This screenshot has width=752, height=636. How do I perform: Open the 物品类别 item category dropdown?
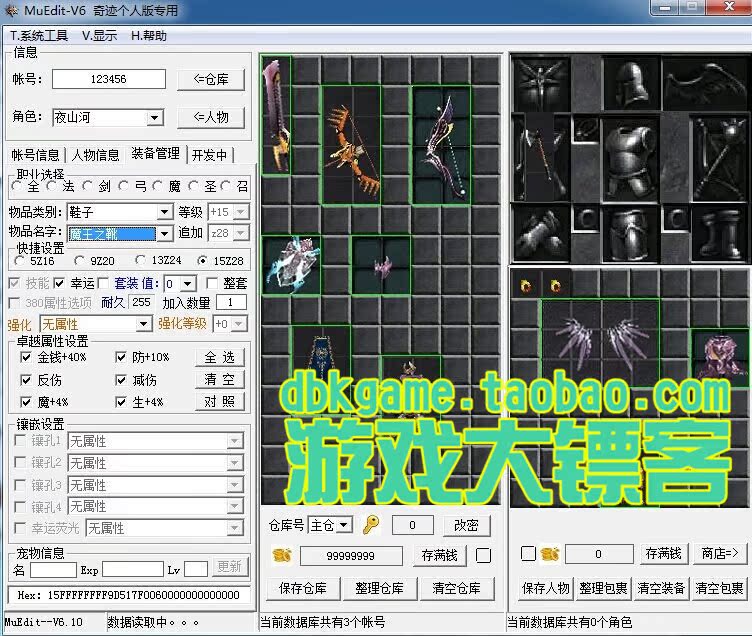(x=164, y=212)
